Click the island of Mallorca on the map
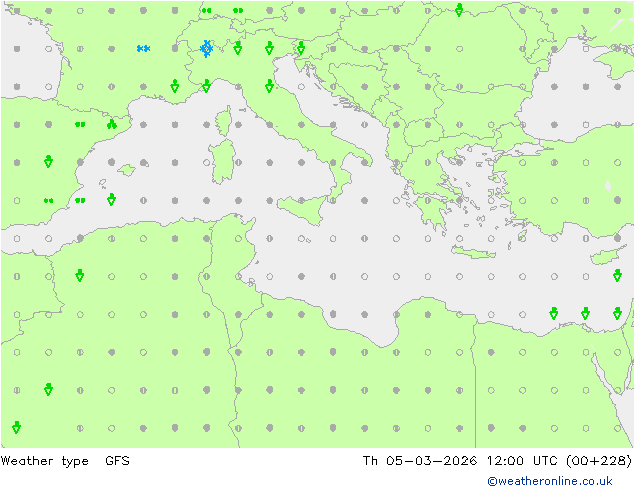 tap(127, 169)
